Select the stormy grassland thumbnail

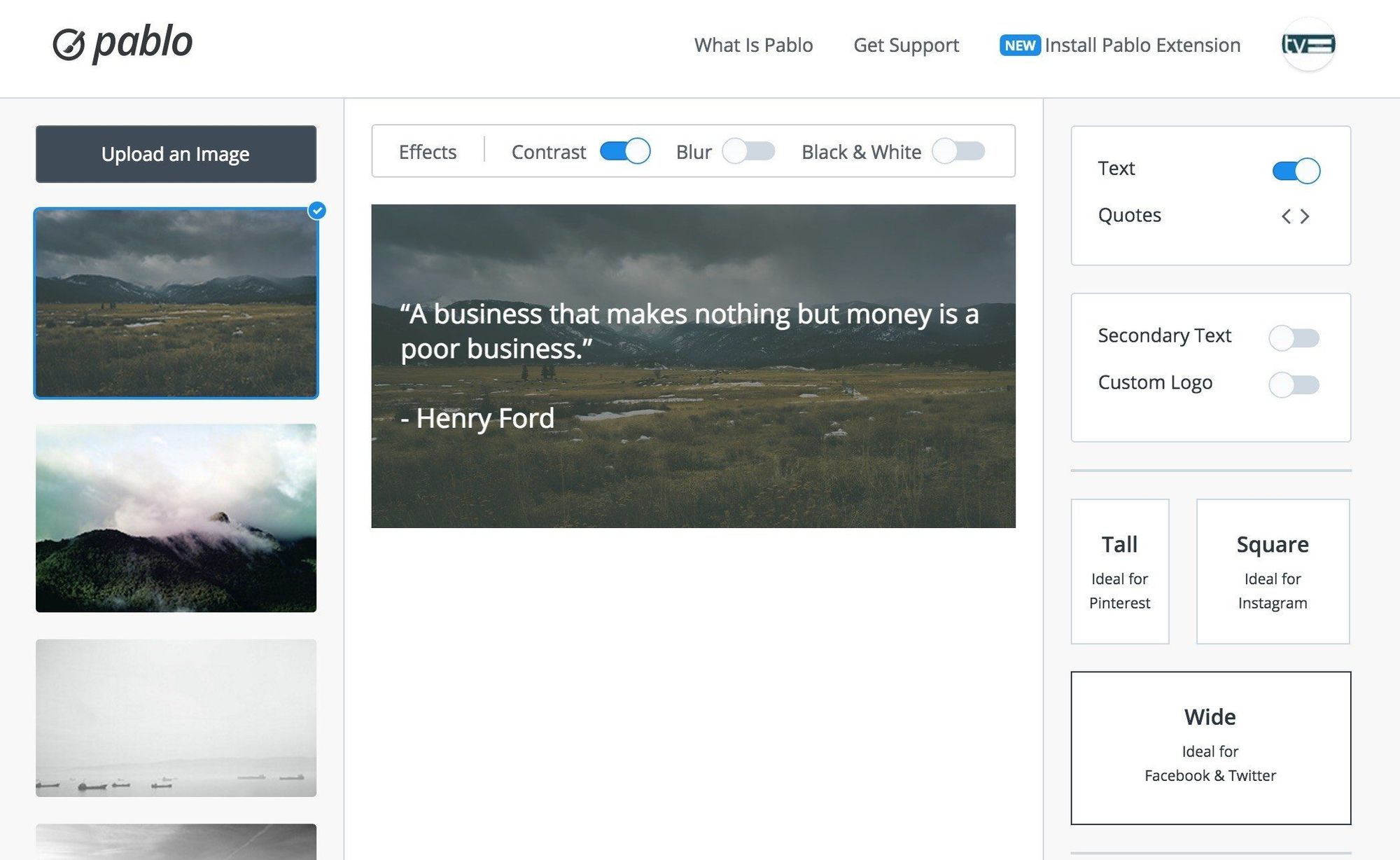pyautogui.click(x=176, y=303)
